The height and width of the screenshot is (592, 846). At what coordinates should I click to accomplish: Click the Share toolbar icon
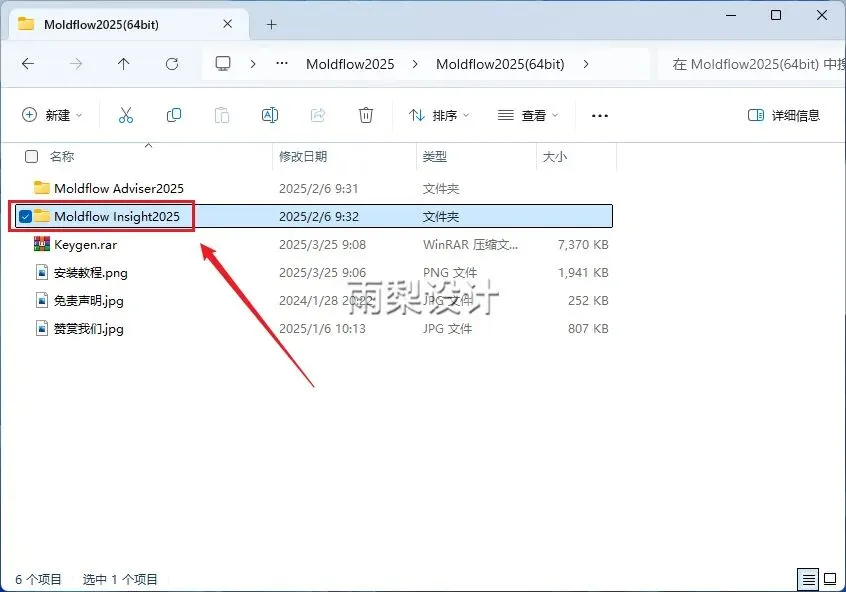click(x=318, y=115)
